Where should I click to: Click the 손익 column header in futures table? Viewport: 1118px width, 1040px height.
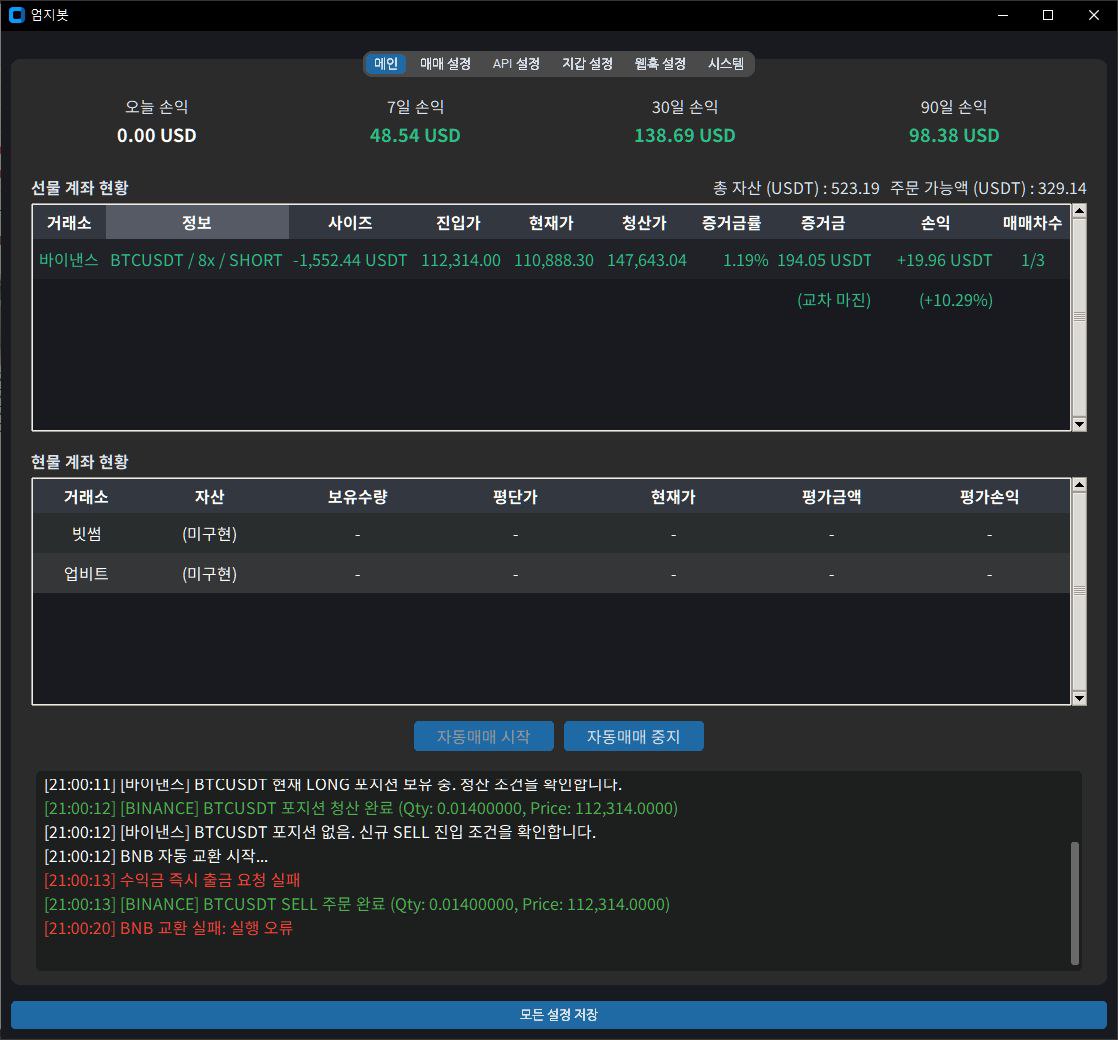pyautogui.click(x=935, y=223)
